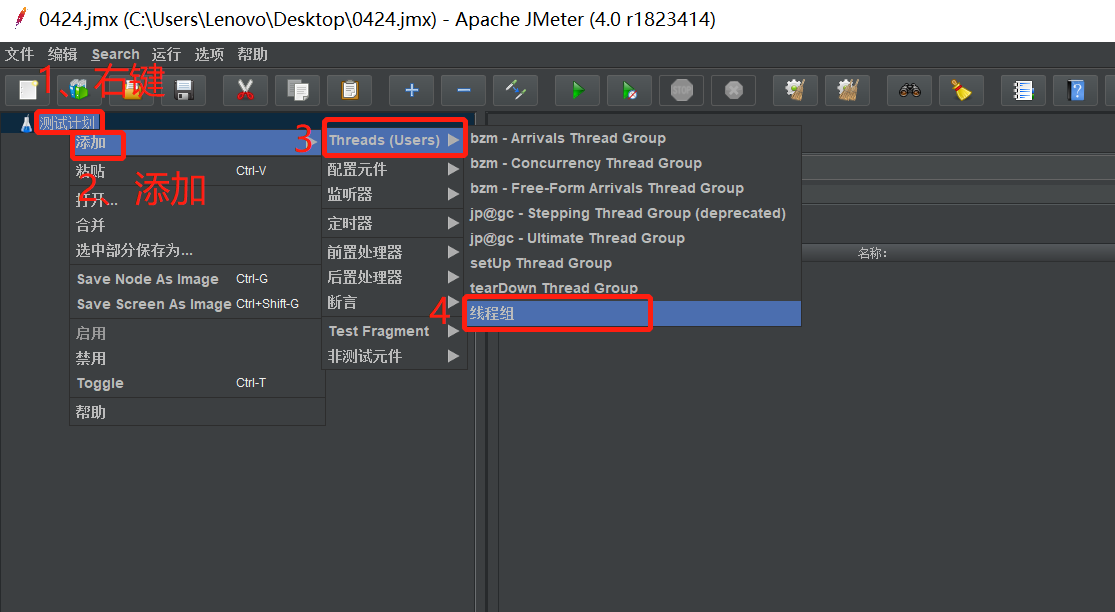The height and width of the screenshot is (612, 1115).
Task: Expand 后置处理器 submenu
Action: pos(395,277)
